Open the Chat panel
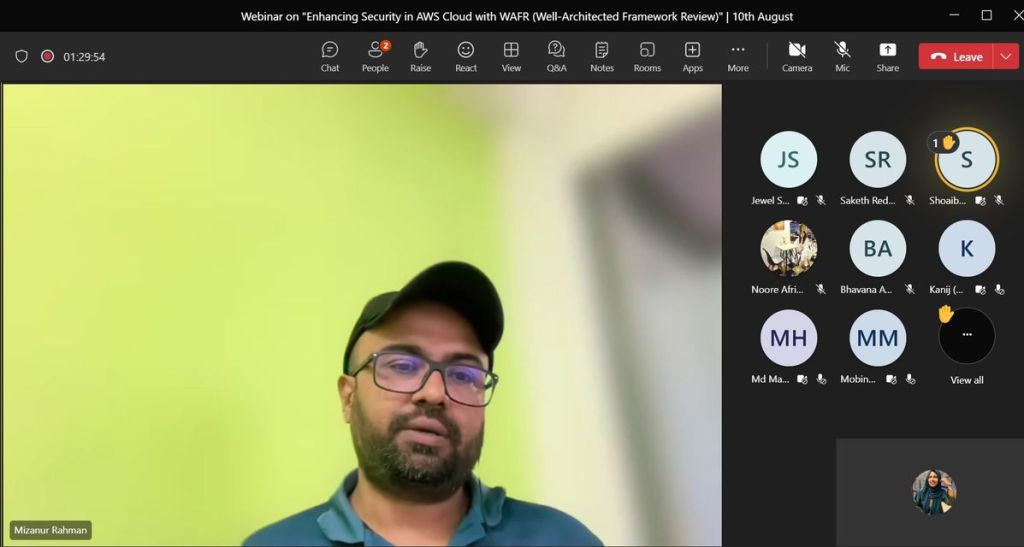 point(330,56)
